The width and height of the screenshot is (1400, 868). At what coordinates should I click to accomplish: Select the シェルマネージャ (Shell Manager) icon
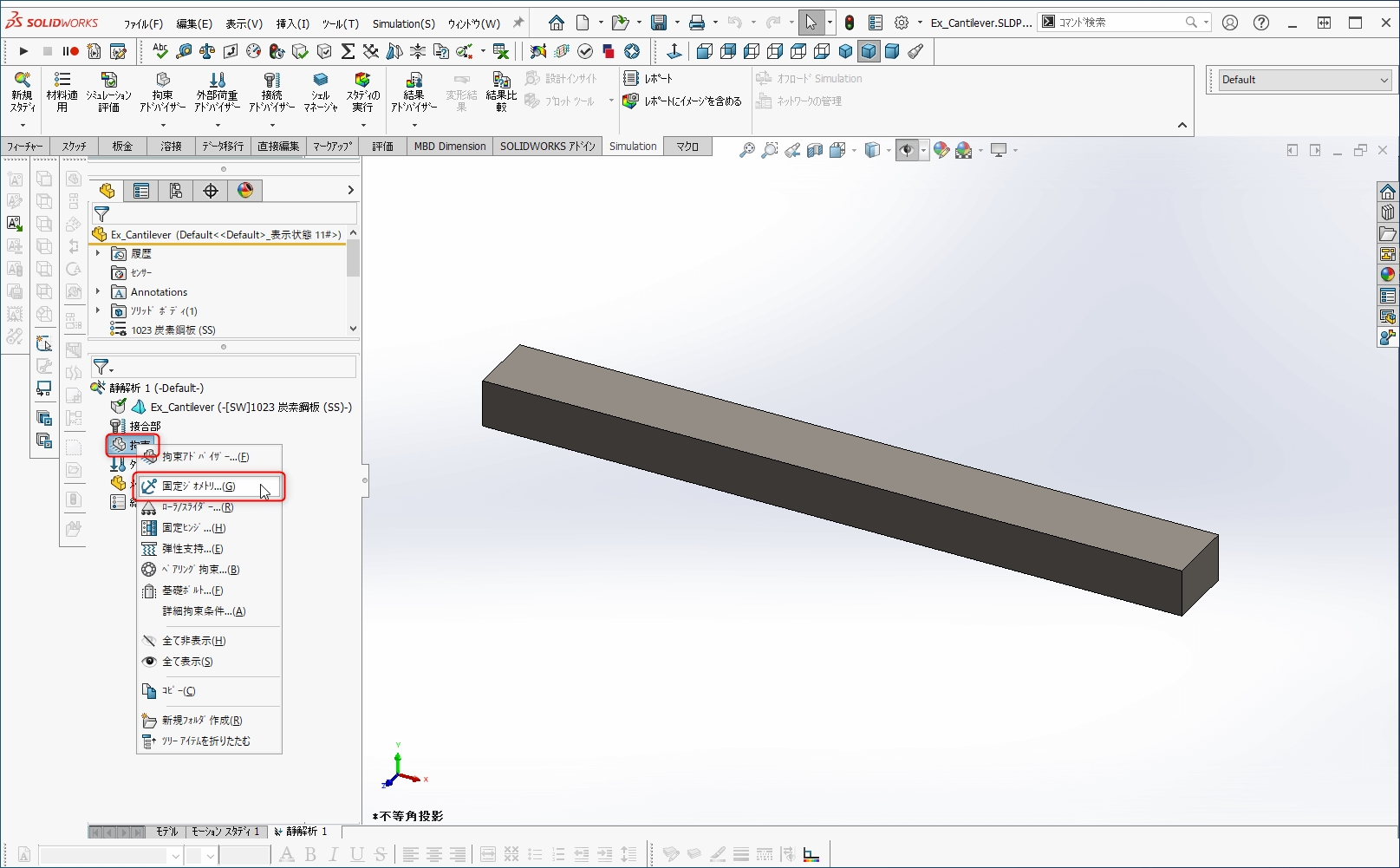tap(320, 91)
